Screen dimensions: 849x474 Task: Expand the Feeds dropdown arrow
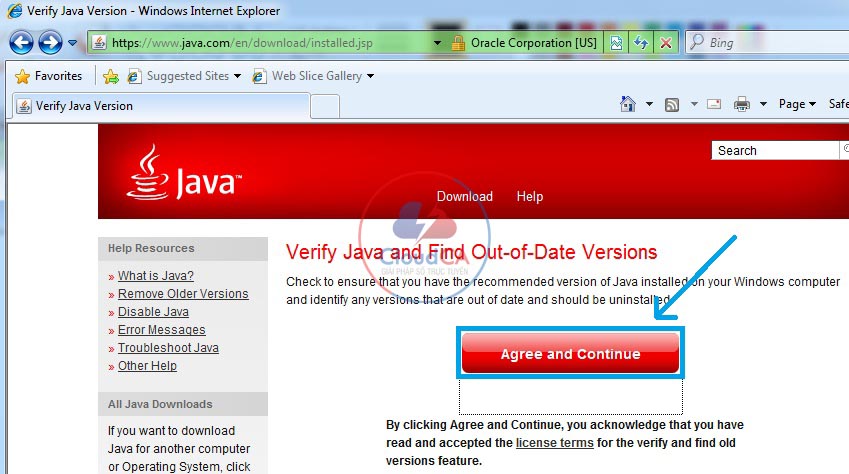[x=694, y=103]
